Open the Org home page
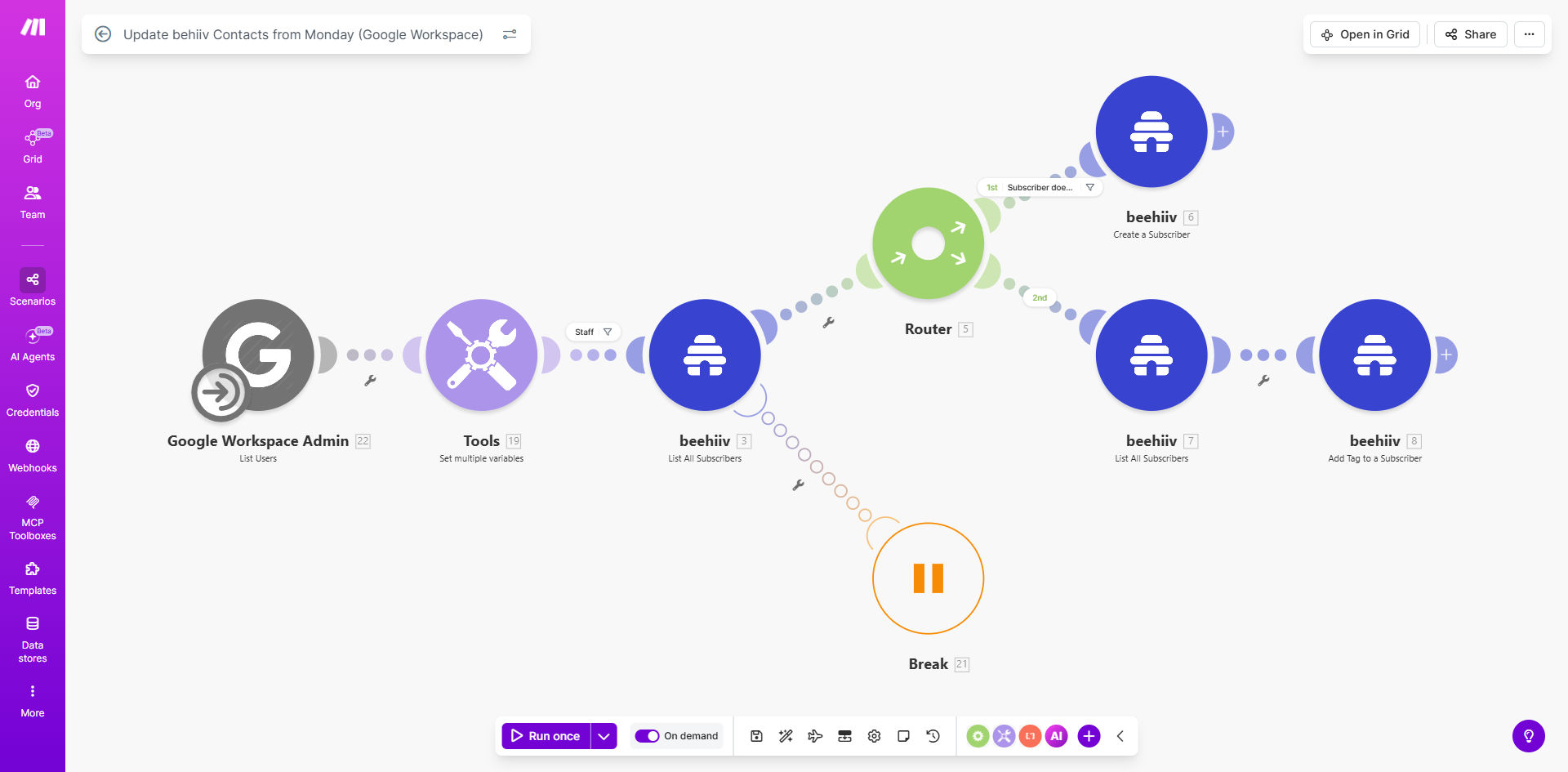The image size is (1568, 772). (33, 91)
